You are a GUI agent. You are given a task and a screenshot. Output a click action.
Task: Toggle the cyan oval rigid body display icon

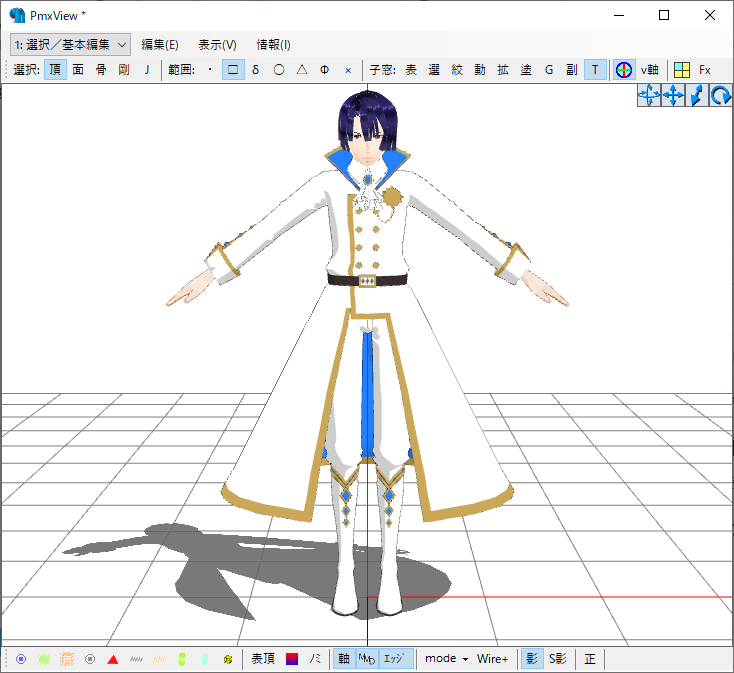click(x=205, y=659)
